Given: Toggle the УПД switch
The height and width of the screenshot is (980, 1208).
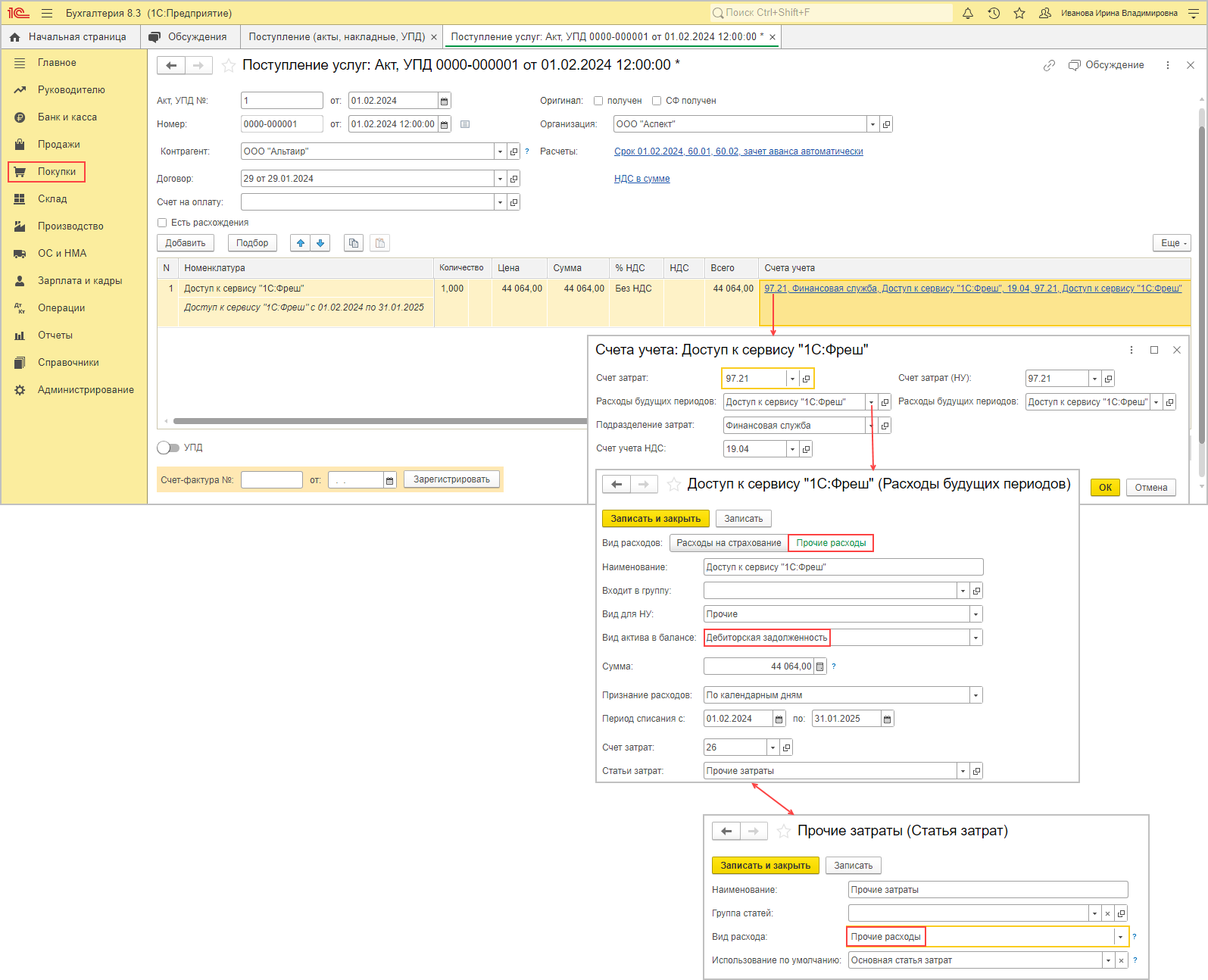Looking at the screenshot, I should tap(168, 448).
